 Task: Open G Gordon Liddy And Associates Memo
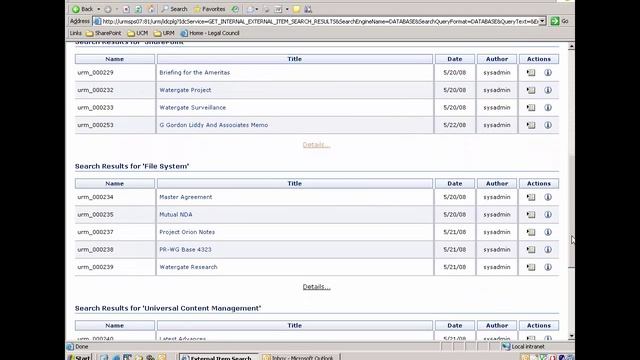click(x=213, y=125)
